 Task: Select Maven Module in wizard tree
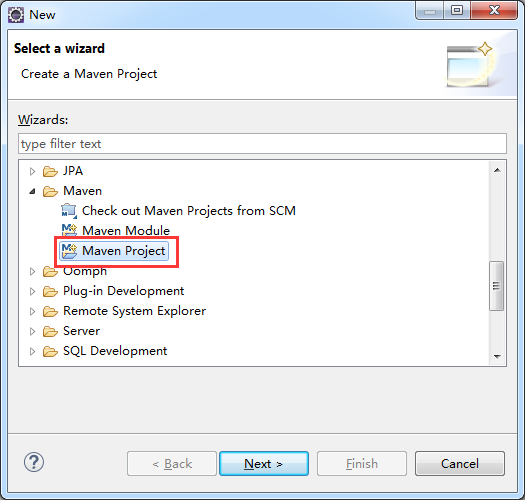click(x=126, y=230)
